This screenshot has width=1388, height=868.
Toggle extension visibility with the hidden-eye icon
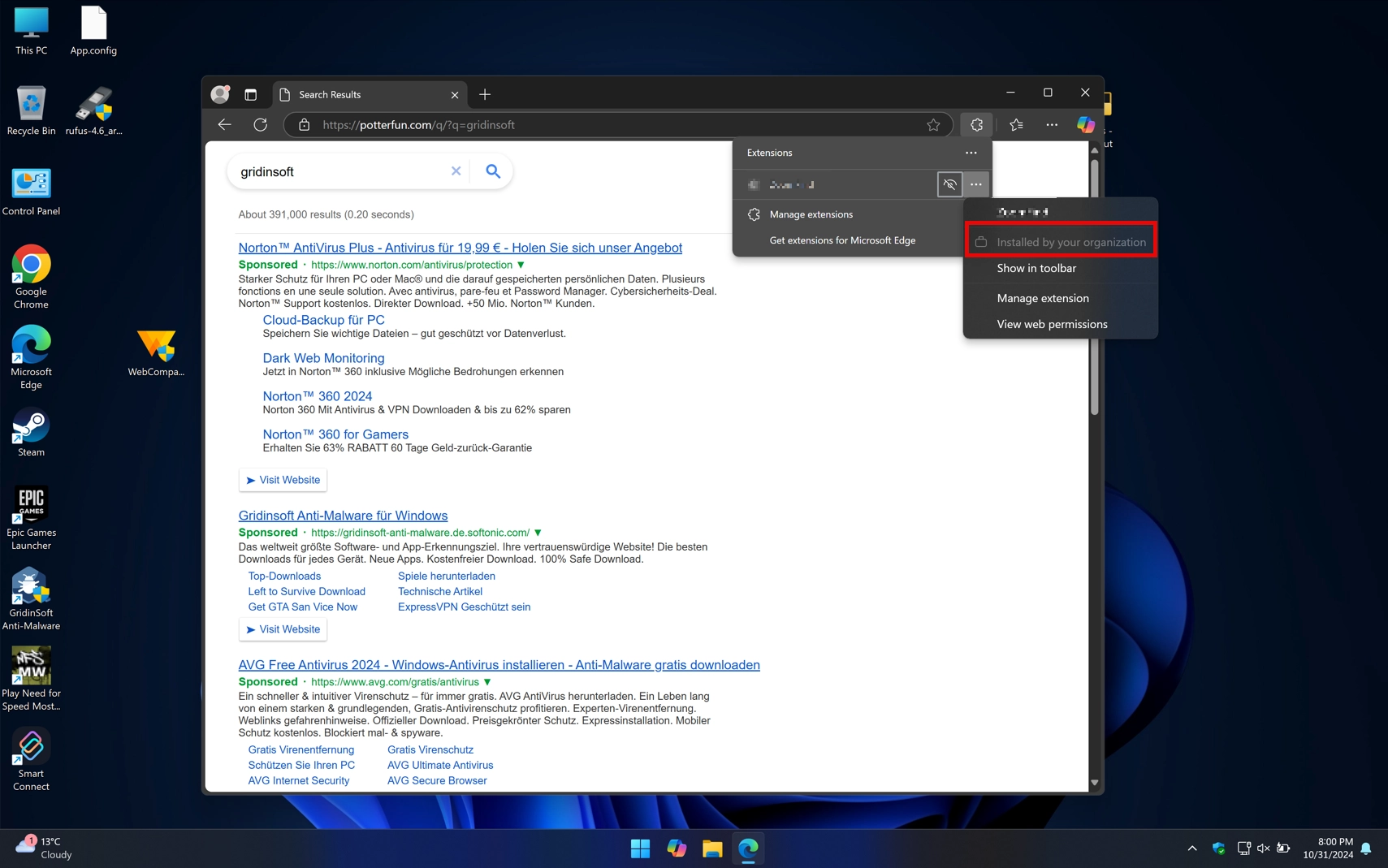tap(949, 184)
